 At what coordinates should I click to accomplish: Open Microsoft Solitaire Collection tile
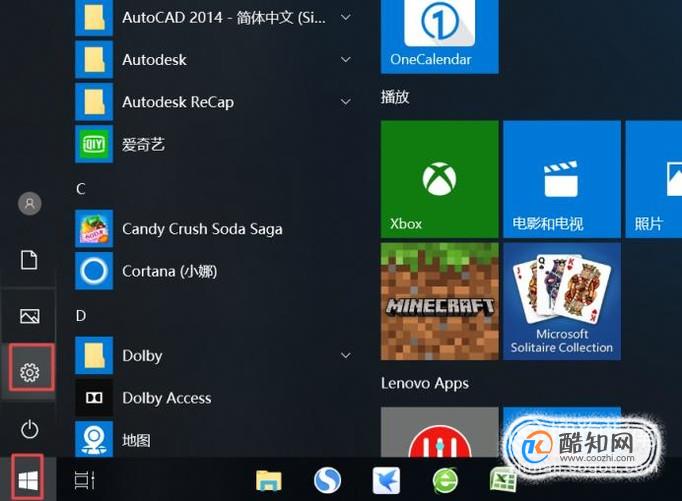point(562,301)
